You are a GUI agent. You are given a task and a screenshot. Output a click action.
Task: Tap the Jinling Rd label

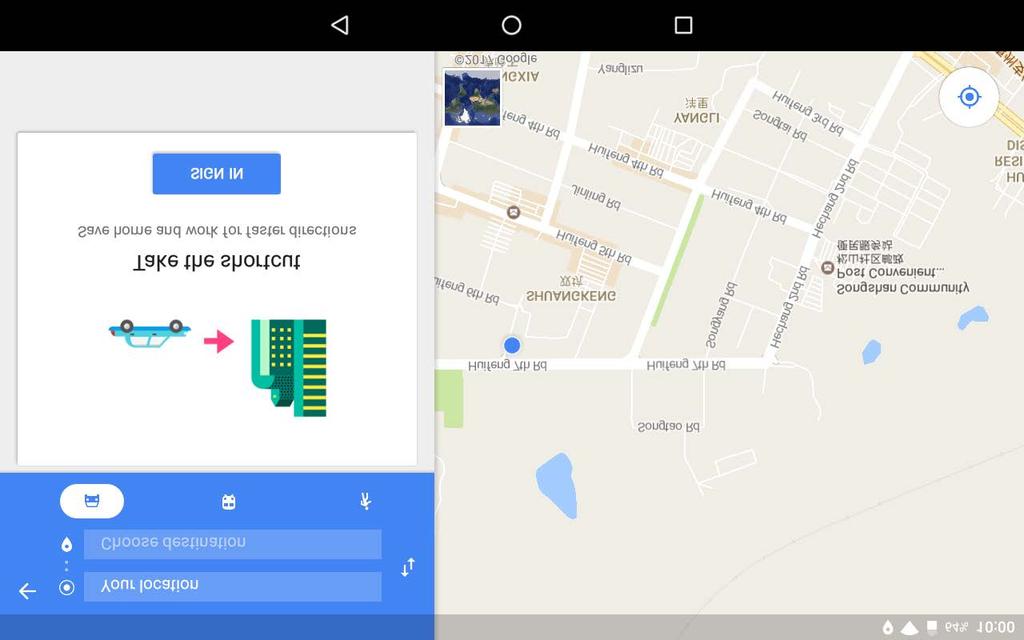tap(596, 197)
